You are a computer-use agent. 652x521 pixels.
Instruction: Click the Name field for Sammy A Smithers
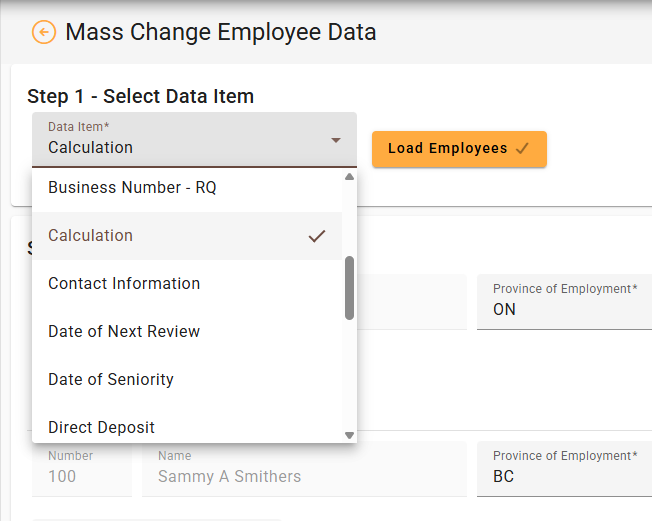[300, 468]
